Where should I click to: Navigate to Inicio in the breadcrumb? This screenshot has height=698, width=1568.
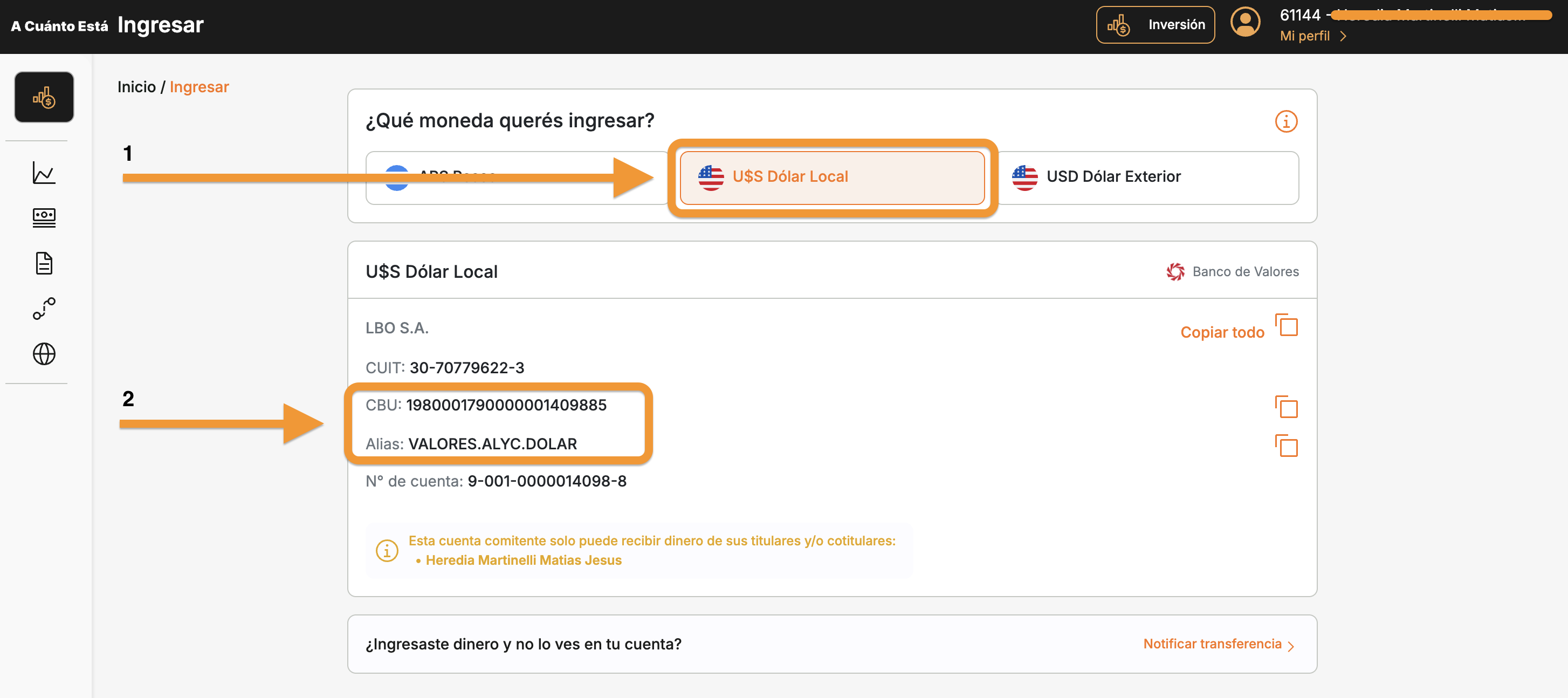click(137, 86)
